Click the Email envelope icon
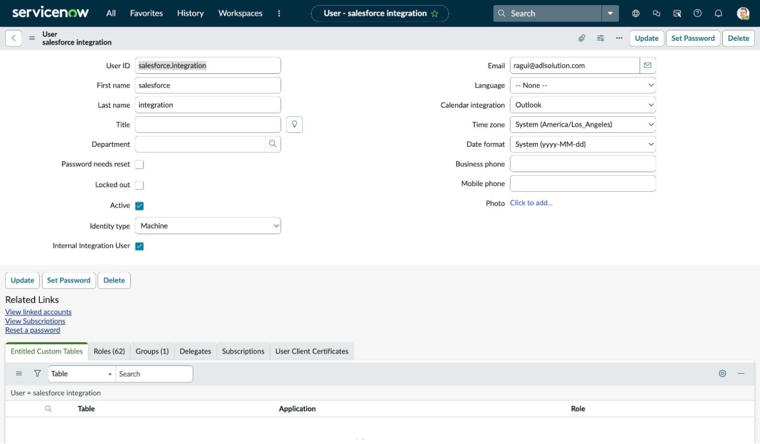Viewport: 760px width, 444px height. (x=648, y=65)
